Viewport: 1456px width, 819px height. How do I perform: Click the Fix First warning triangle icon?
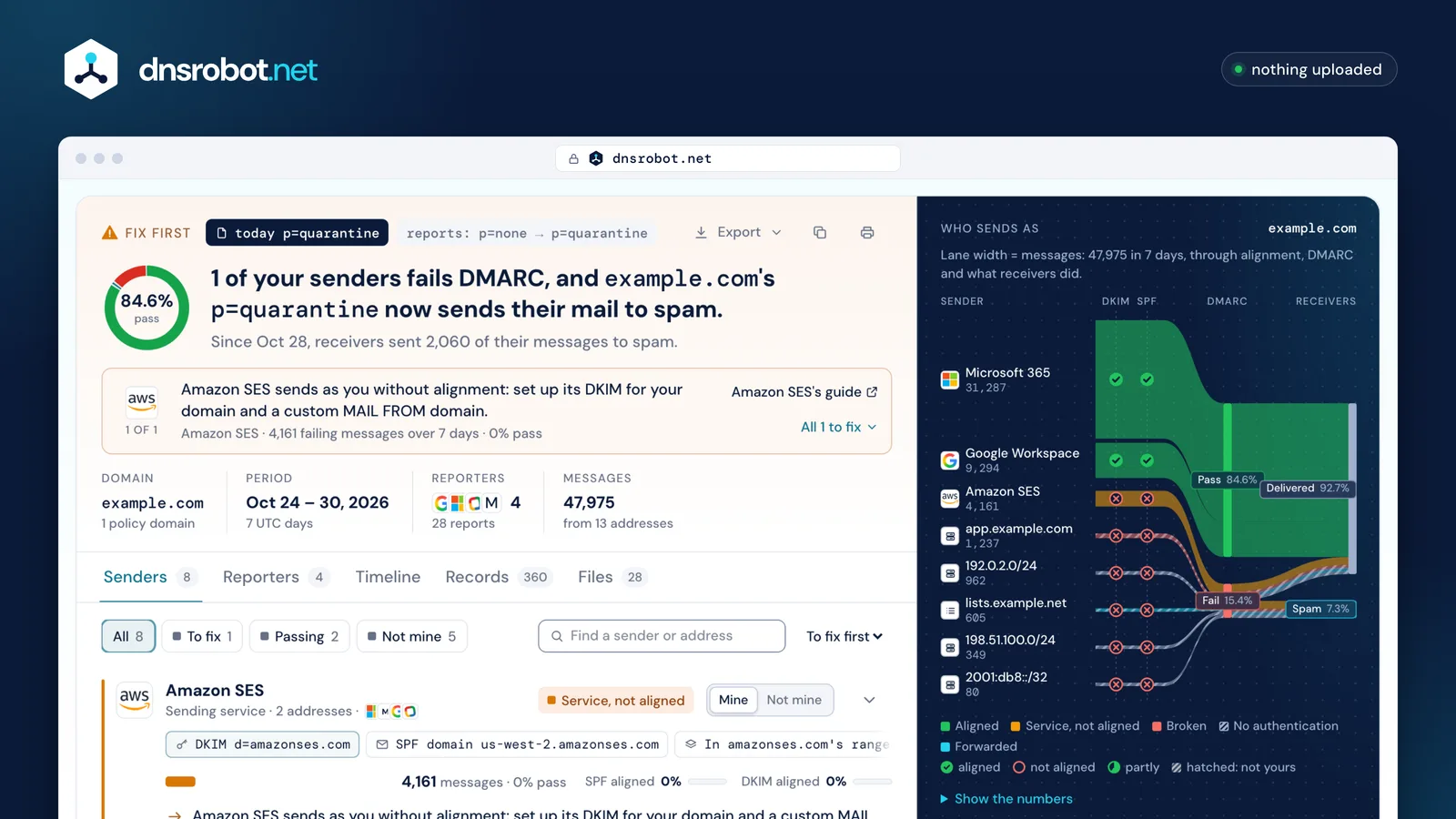tap(110, 233)
